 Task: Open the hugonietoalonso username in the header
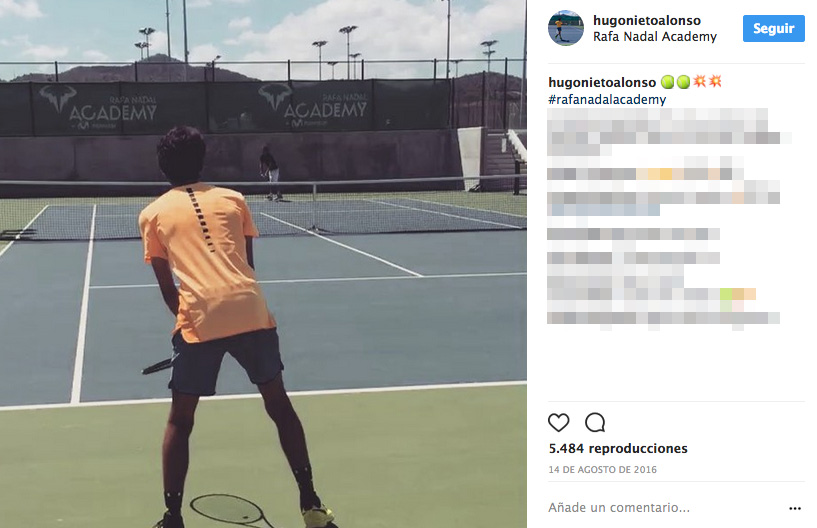[x=647, y=20]
